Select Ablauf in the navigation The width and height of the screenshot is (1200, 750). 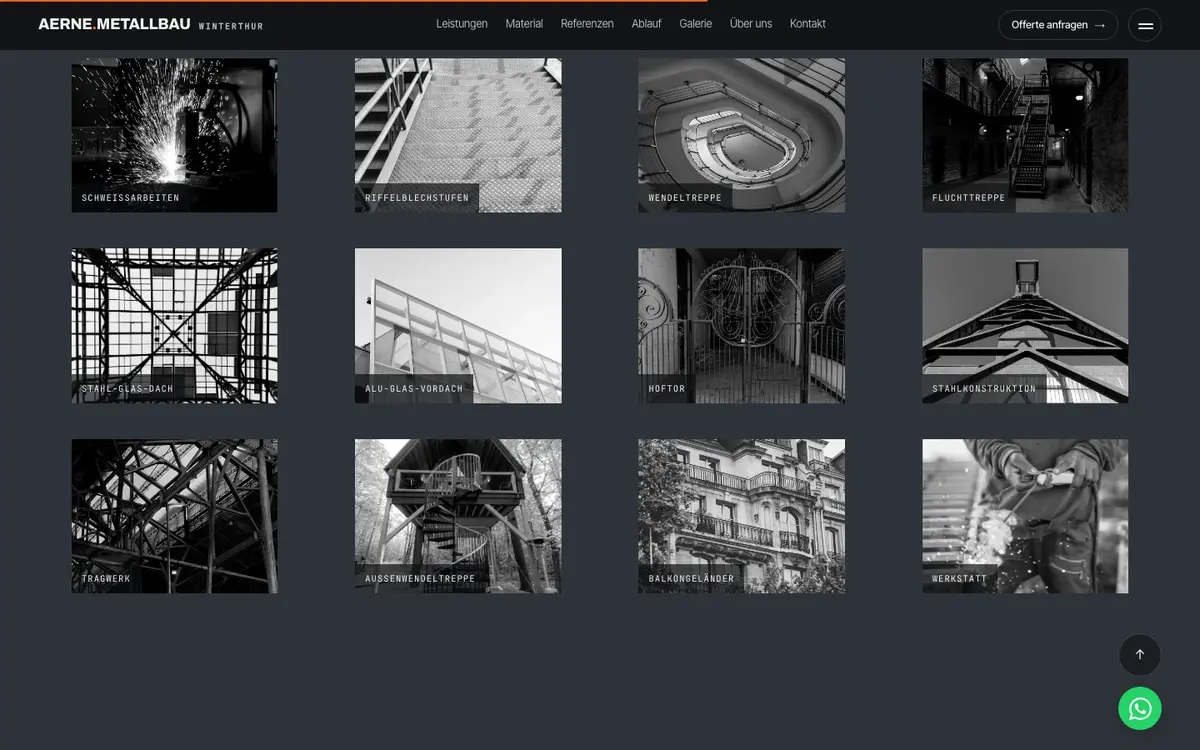click(x=646, y=24)
